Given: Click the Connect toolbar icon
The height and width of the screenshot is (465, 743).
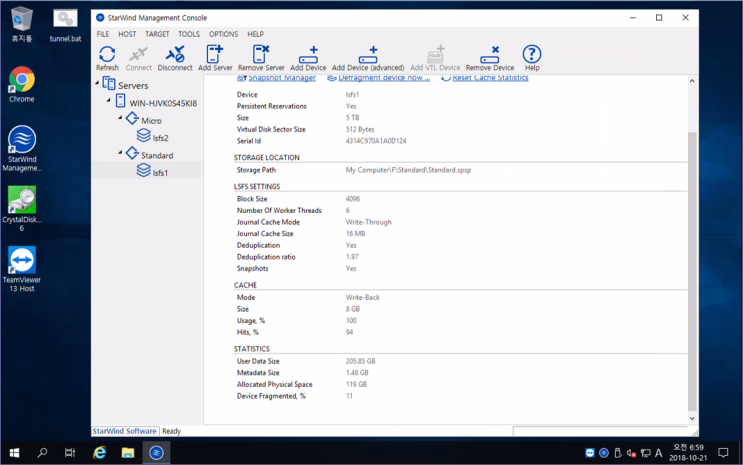Looking at the screenshot, I should point(138,58).
